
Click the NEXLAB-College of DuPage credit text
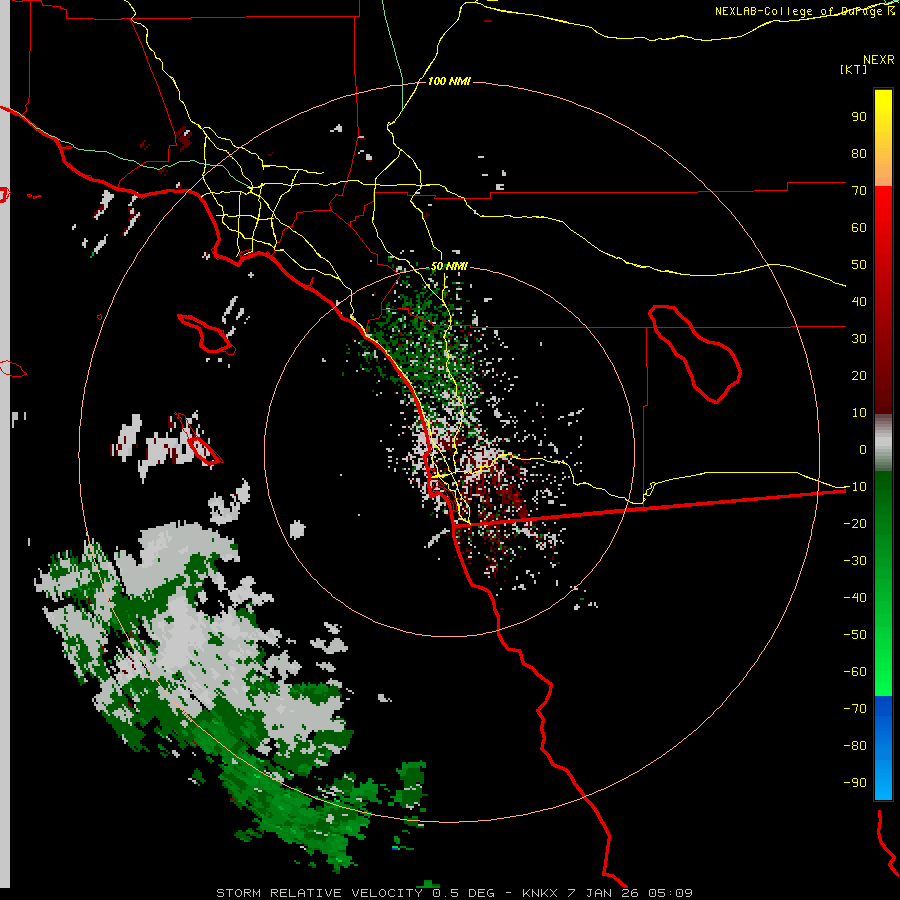pos(805,11)
